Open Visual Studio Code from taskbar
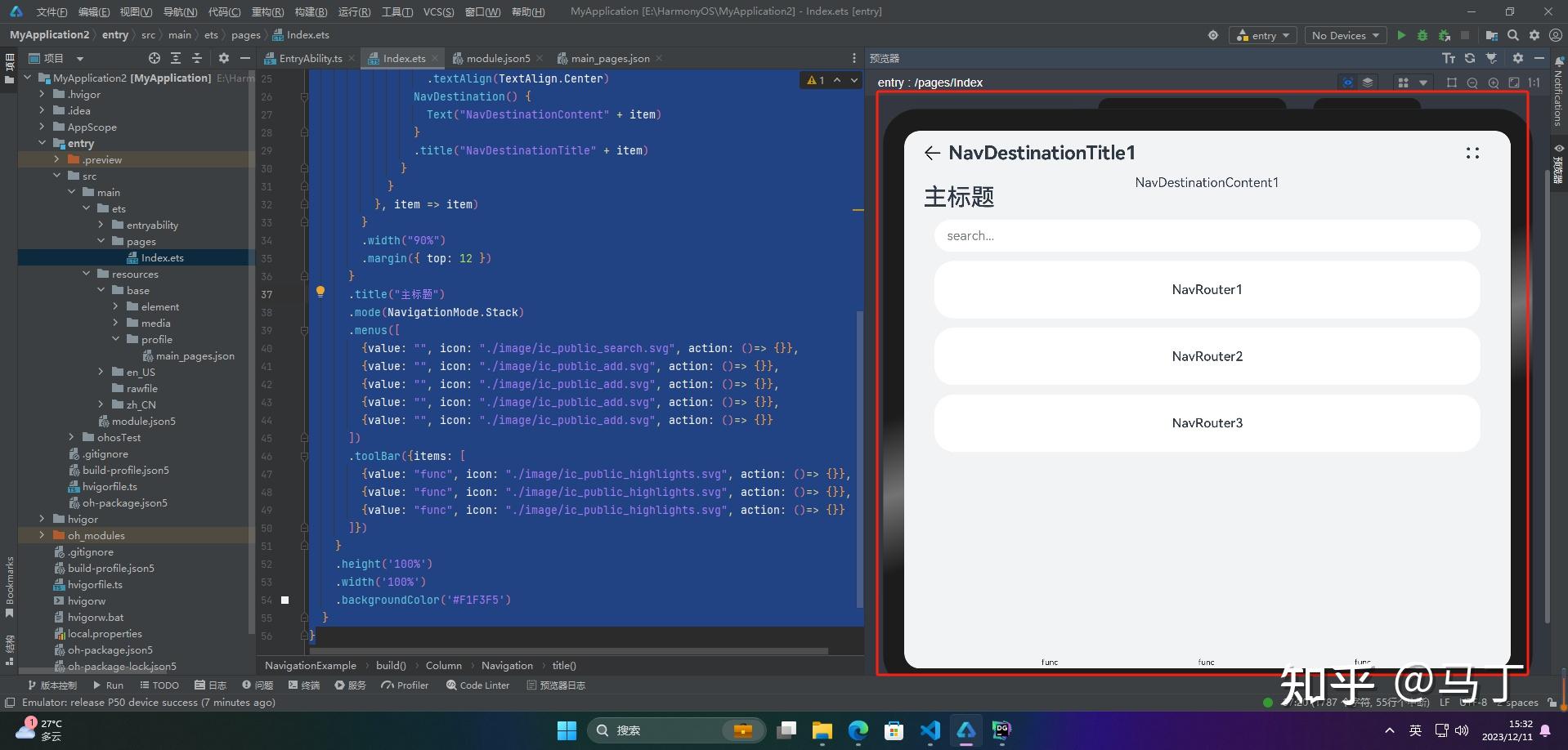1568x750 pixels. 930,730
